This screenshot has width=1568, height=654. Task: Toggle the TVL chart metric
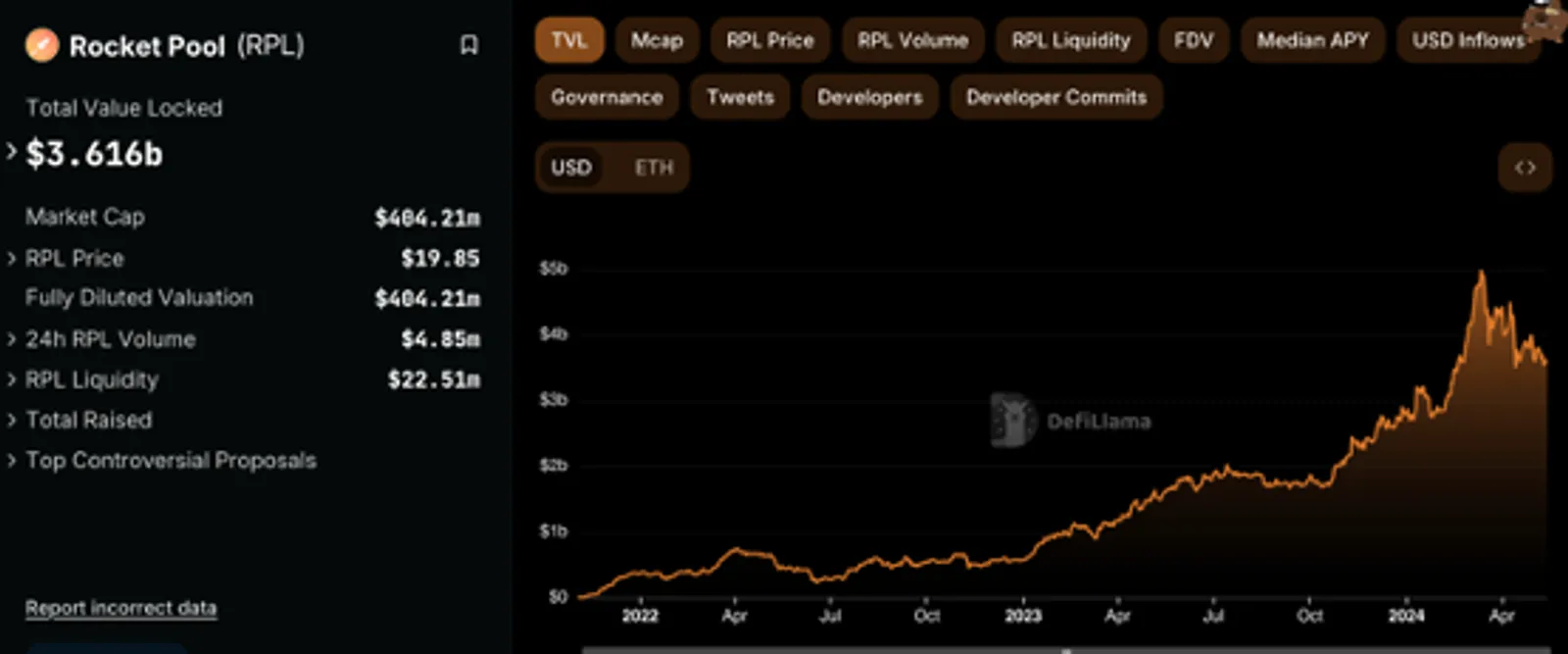tap(569, 41)
